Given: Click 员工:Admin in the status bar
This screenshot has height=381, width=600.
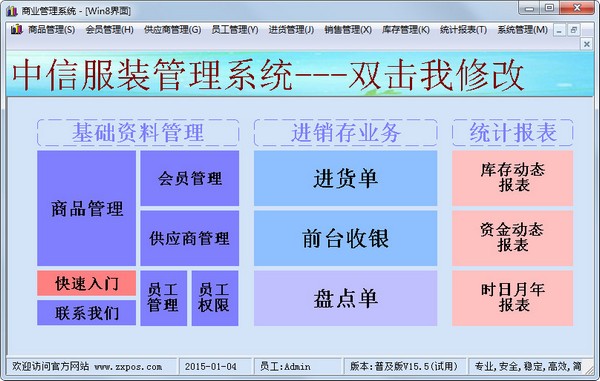Looking at the screenshot, I should pyautogui.click(x=285, y=366).
